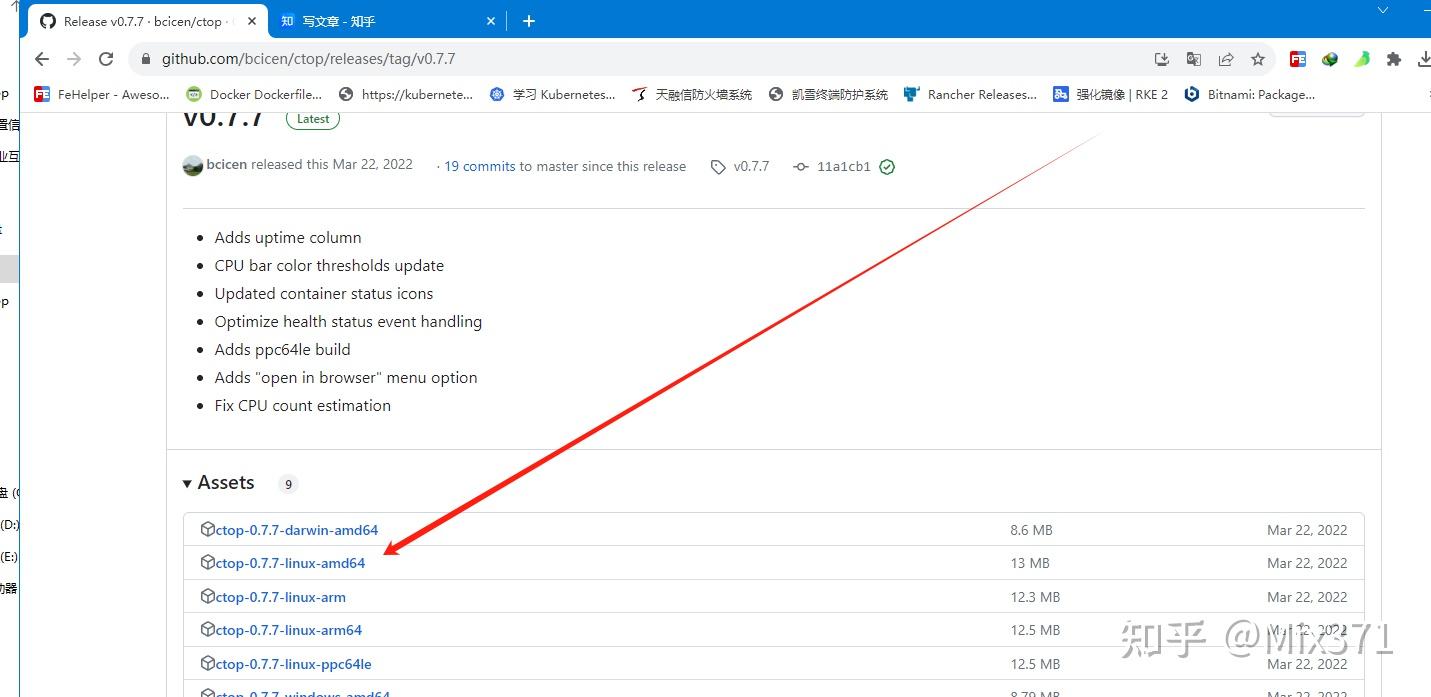Close the 写文章 - 知乎 tab
The height and width of the screenshot is (697, 1431).
point(492,21)
